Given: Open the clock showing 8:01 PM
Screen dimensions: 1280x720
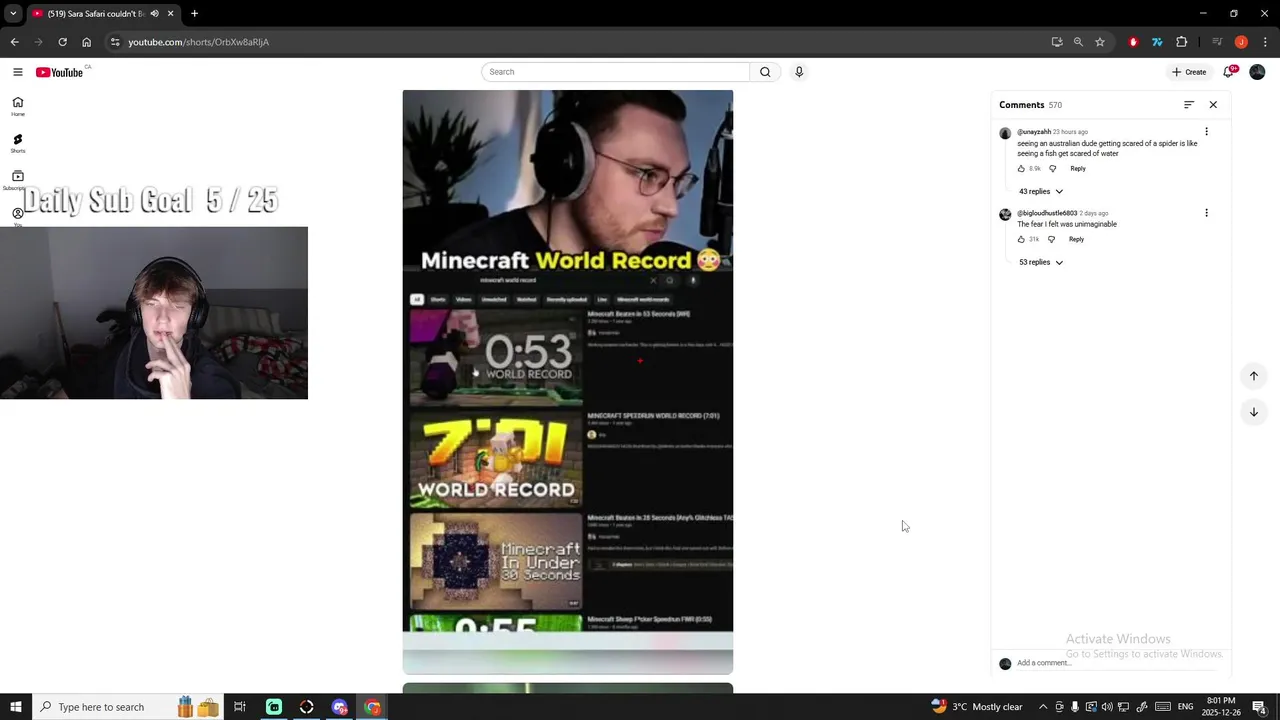Looking at the screenshot, I should tap(1220, 707).
